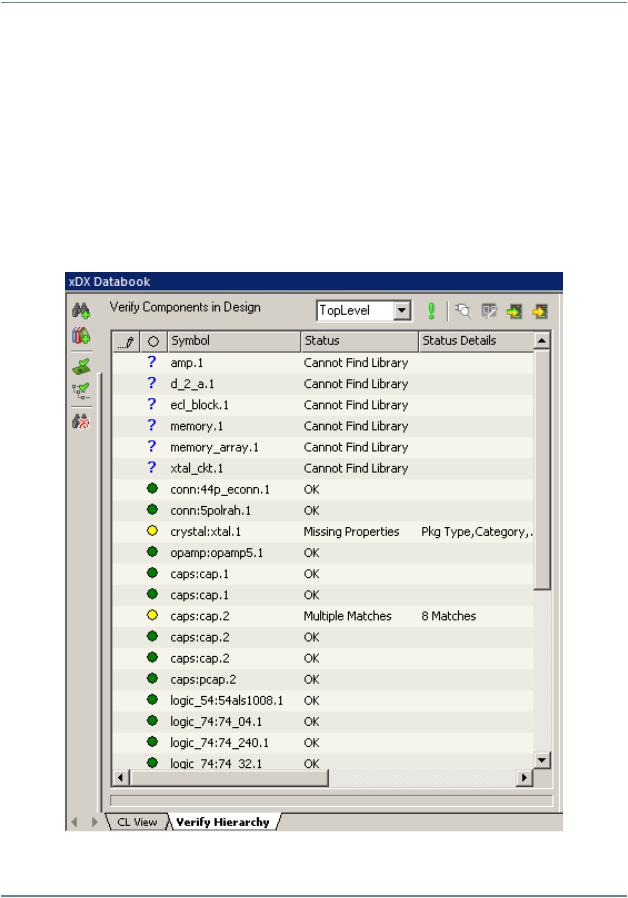Click the green status dot for caps:pcap.2
Viewport: 628px width, 898px height.
click(x=152, y=679)
